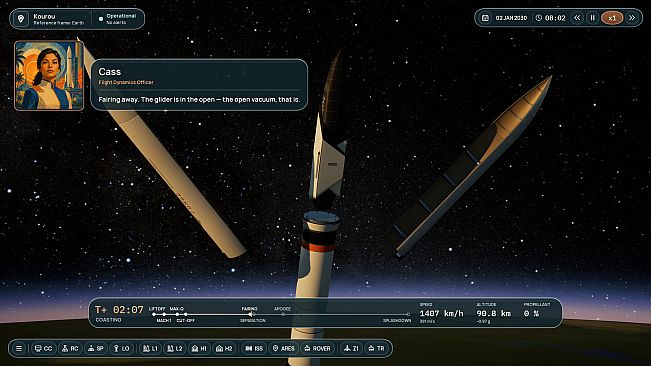This screenshot has height=366, width=651.
Task: Click the date 02 JAN 2030
Action: [511, 18]
